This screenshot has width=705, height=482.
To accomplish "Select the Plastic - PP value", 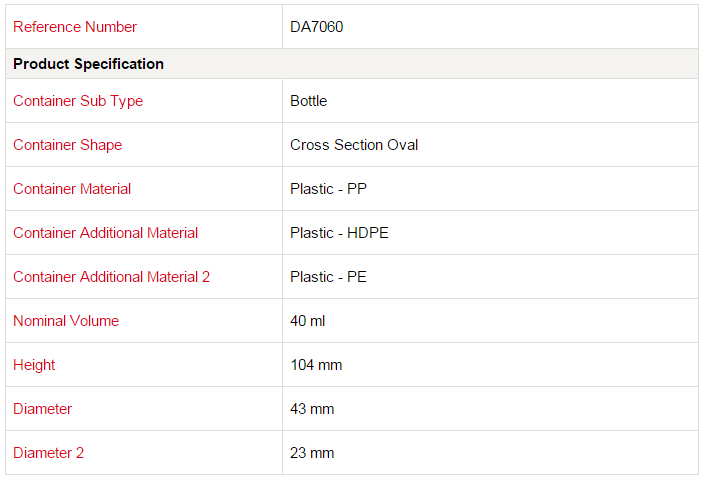I will coord(329,189).
